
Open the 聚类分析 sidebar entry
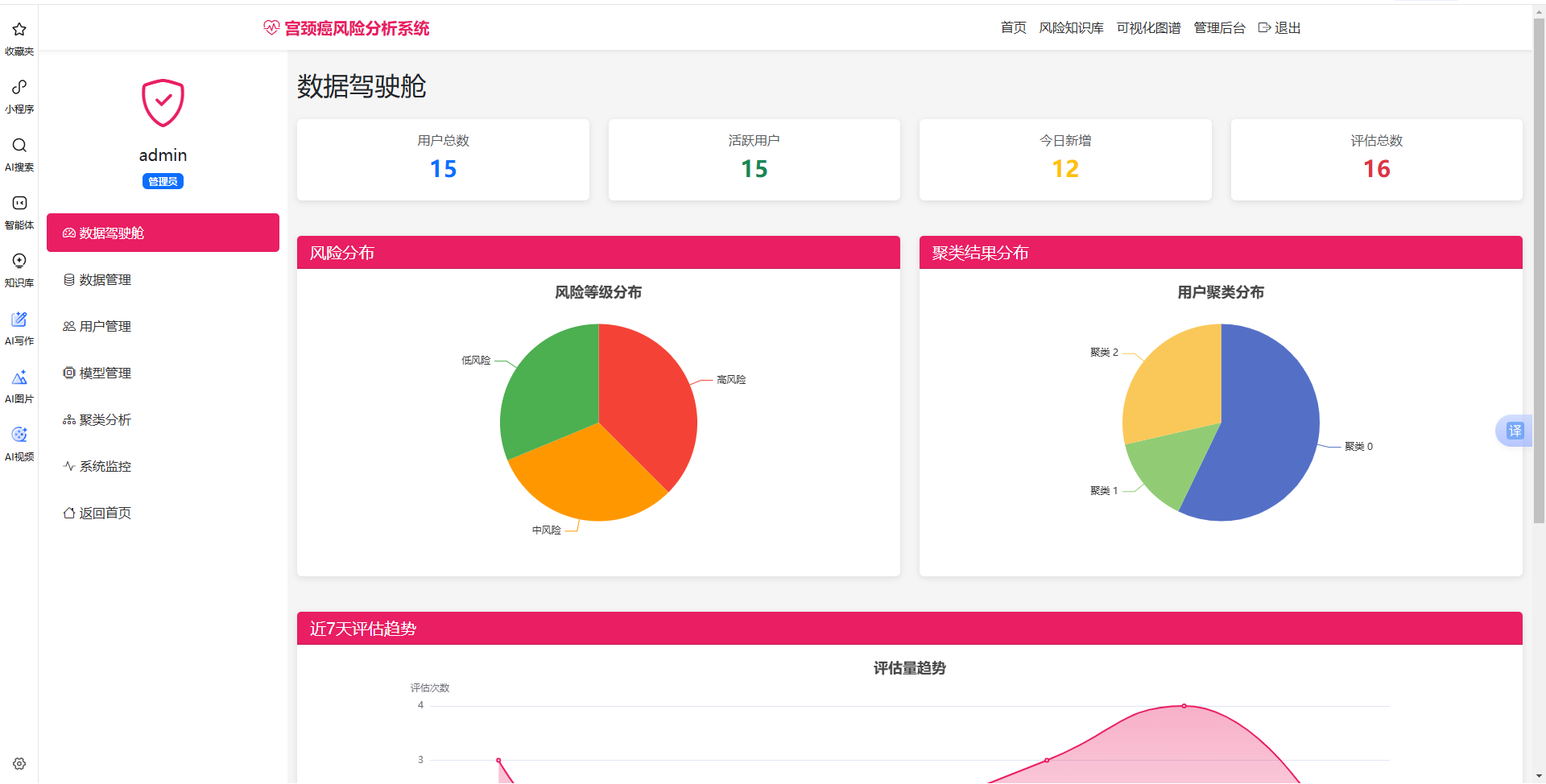(x=163, y=419)
